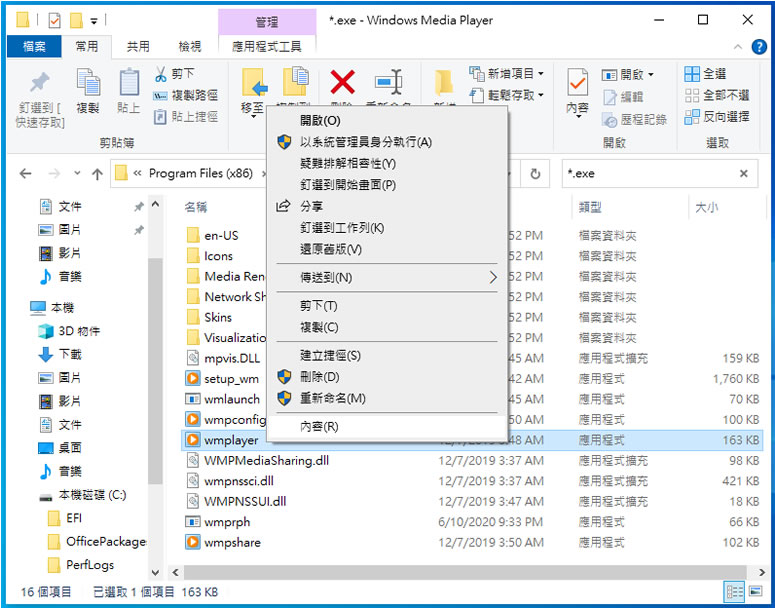The image size is (775, 608).
Task: Select Open (開啟) in context menu
Action: (x=386, y=121)
